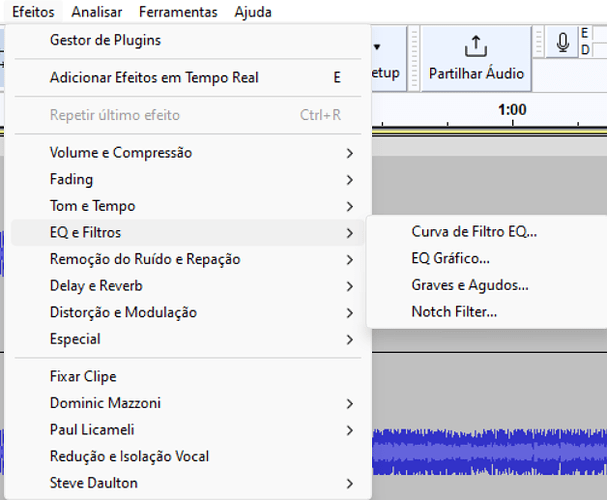Screen dimensions: 607x500
Task: Click the microphone record meter icon
Action: pos(562,42)
